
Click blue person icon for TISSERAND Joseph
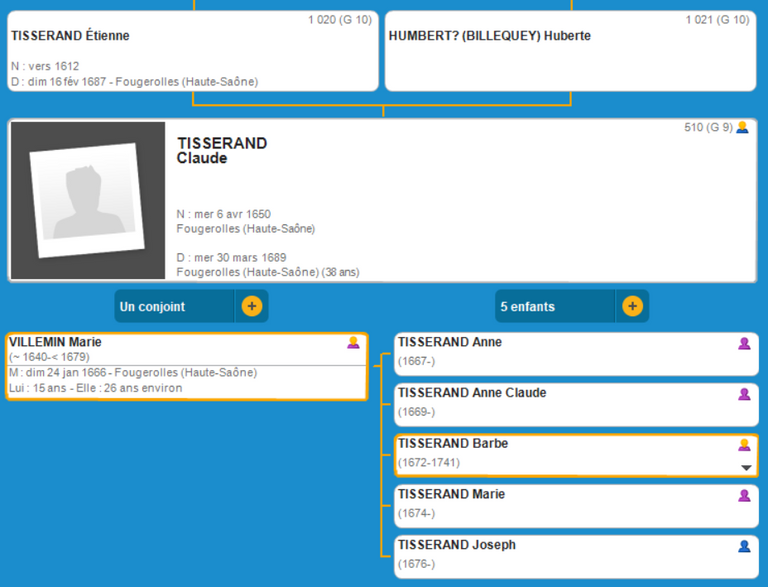tap(744, 546)
